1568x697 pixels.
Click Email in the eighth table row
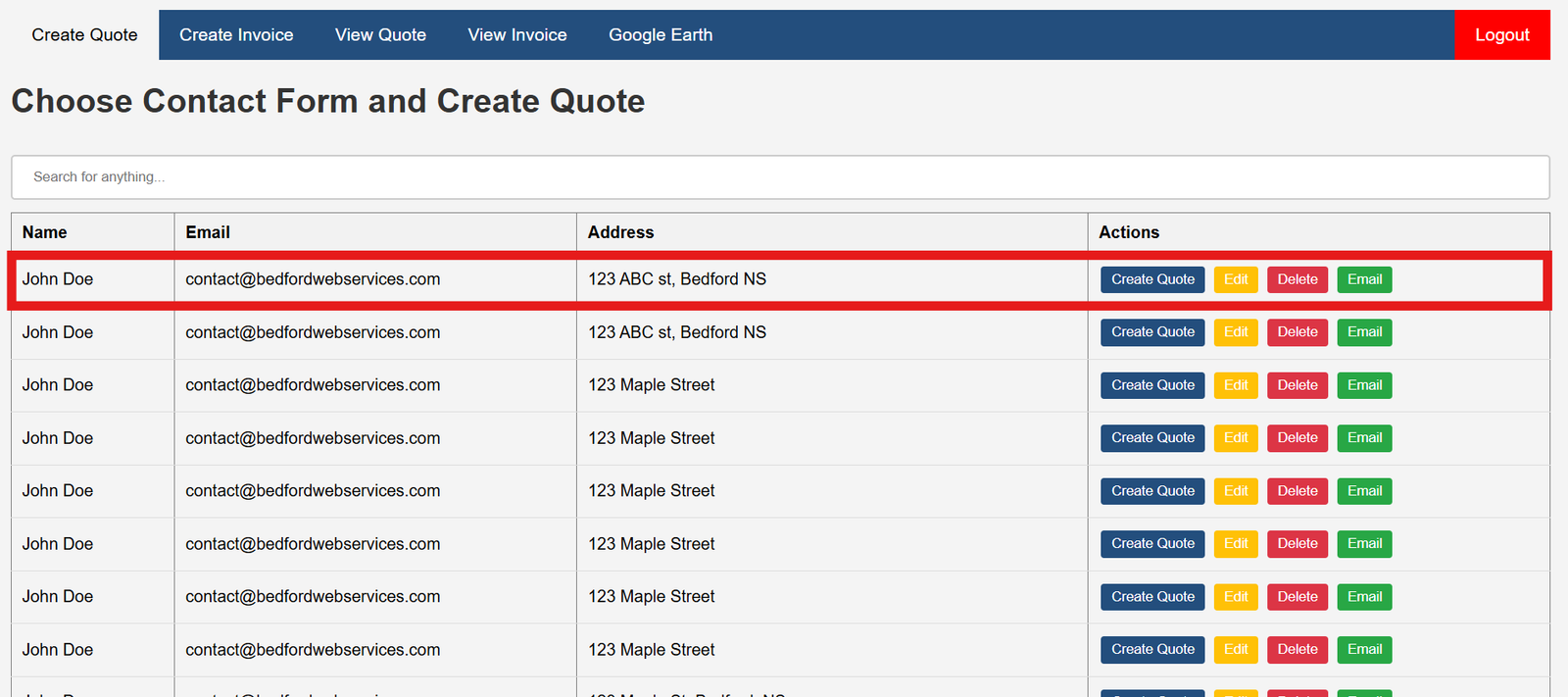pyautogui.click(x=1364, y=650)
